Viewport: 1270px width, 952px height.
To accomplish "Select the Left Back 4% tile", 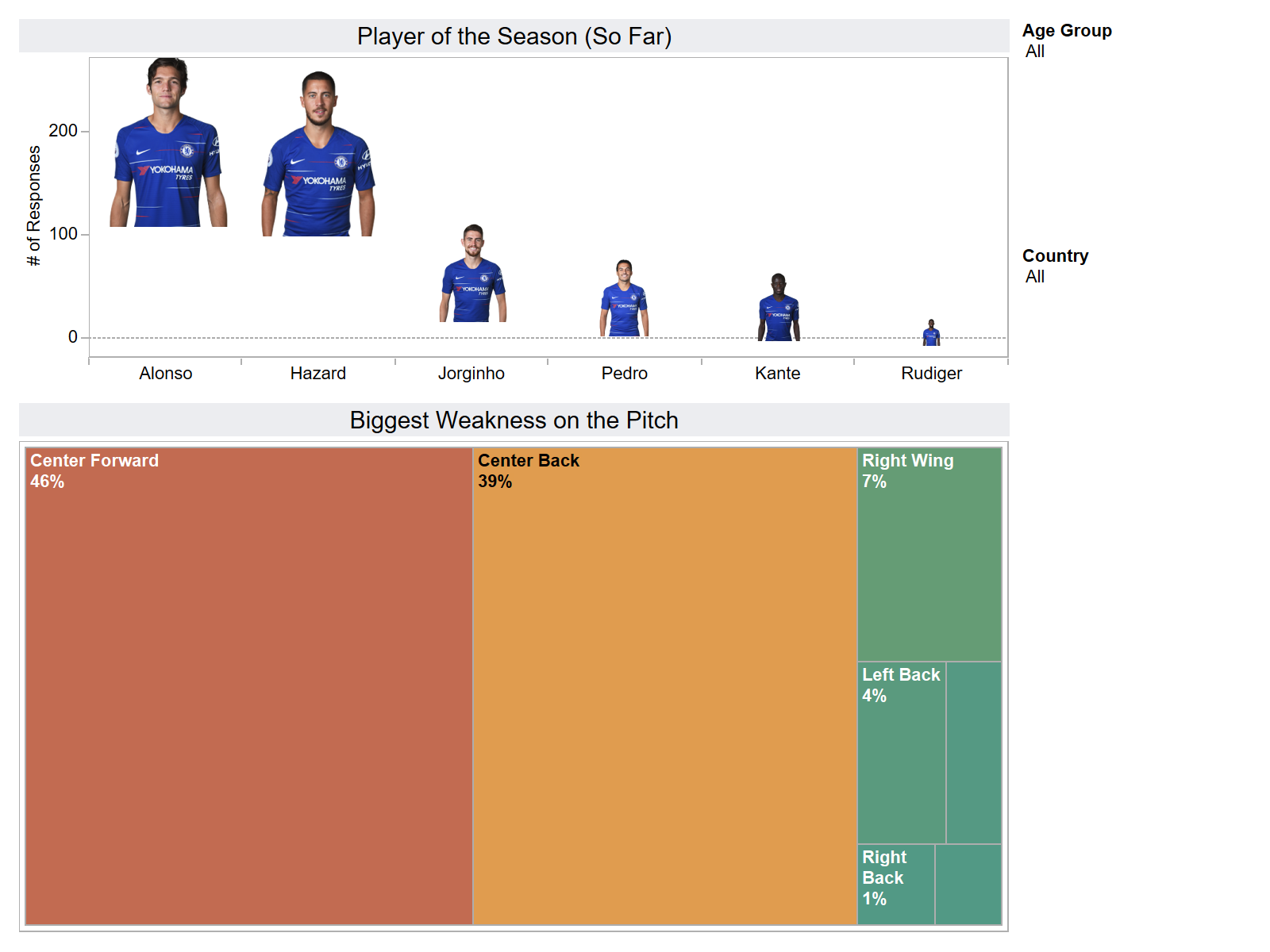I will [x=902, y=754].
